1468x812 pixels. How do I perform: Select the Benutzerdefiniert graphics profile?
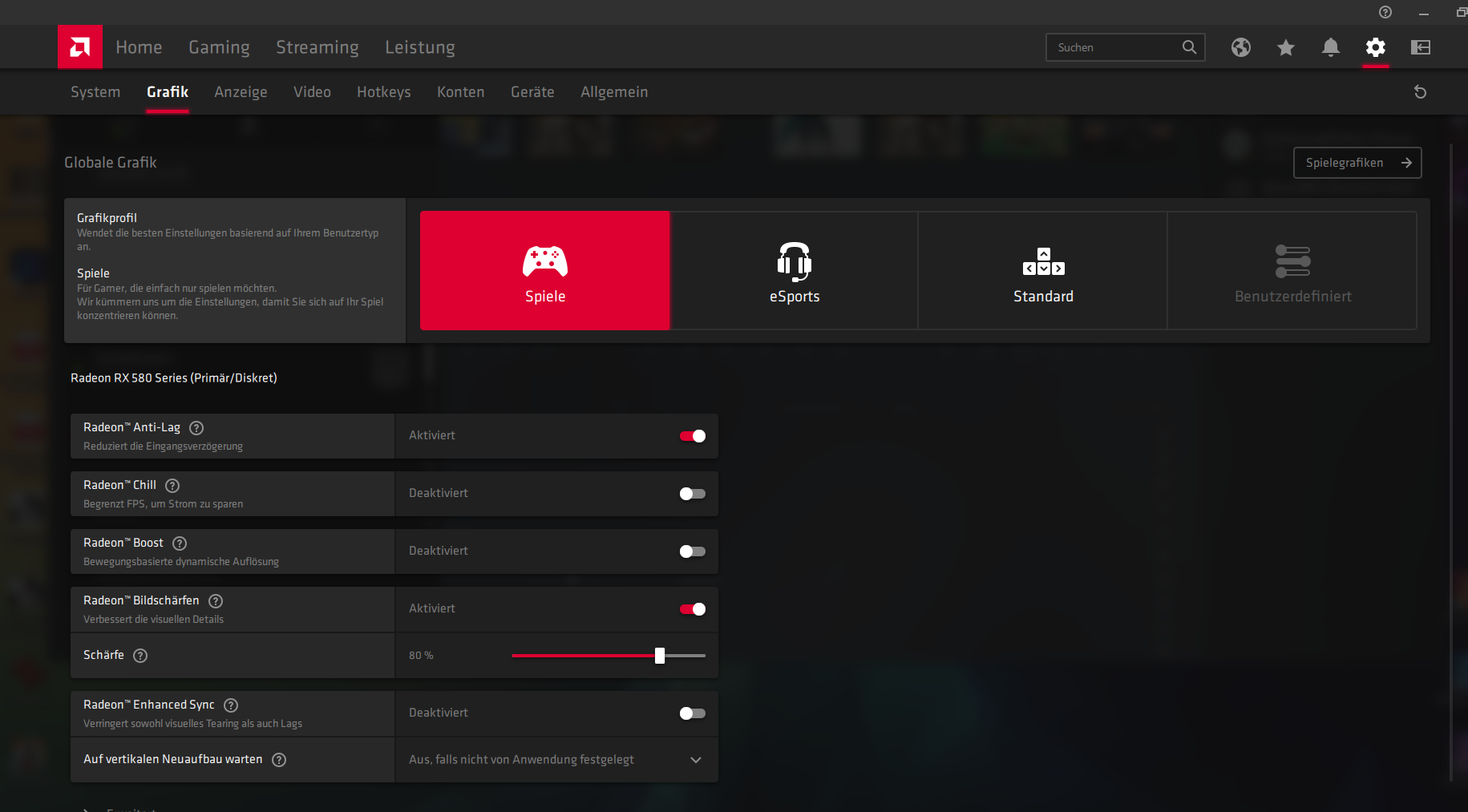tap(1292, 271)
